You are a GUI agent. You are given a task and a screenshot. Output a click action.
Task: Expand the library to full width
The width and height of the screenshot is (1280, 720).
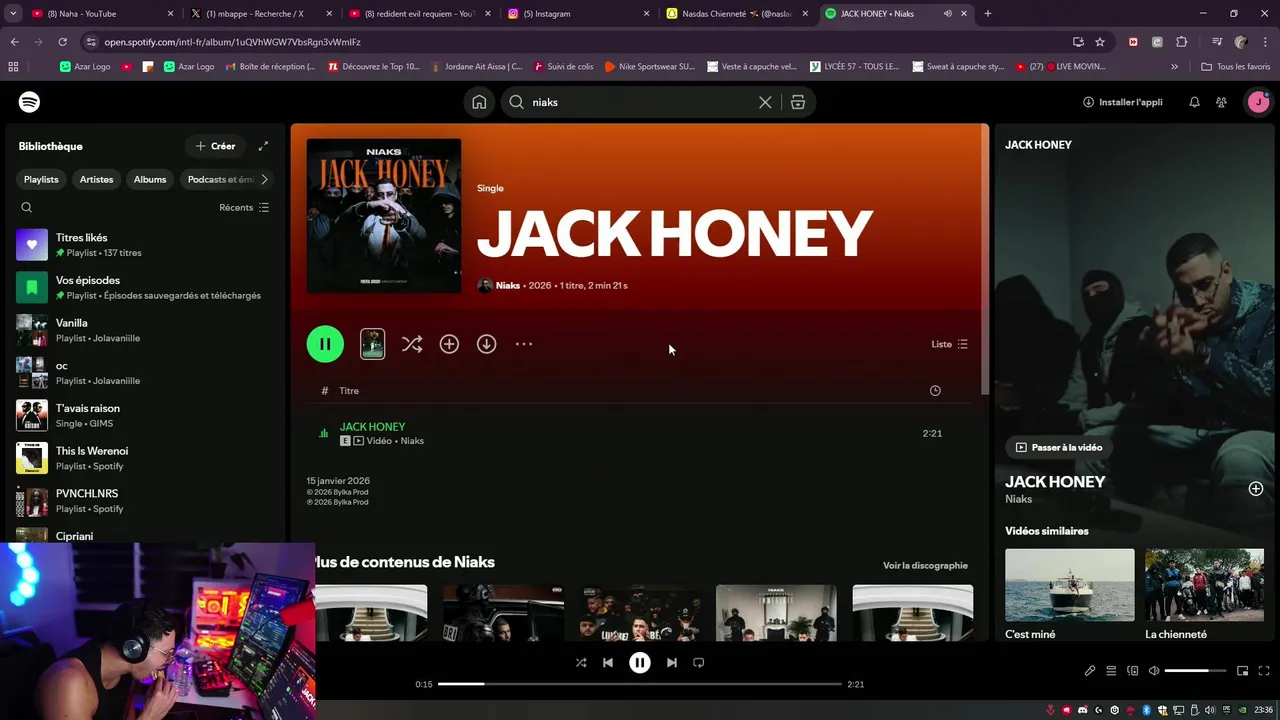(x=263, y=146)
